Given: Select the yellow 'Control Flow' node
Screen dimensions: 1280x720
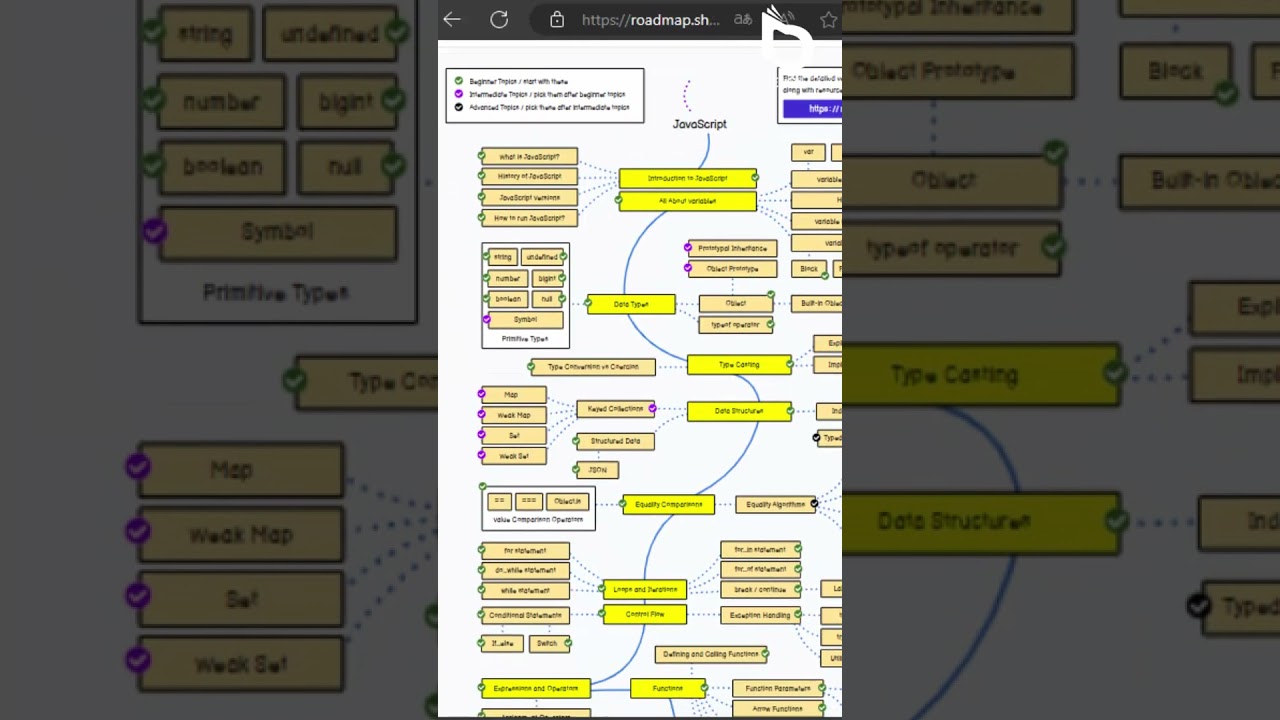Looking at the screenshot, I should tap(645, 614).
